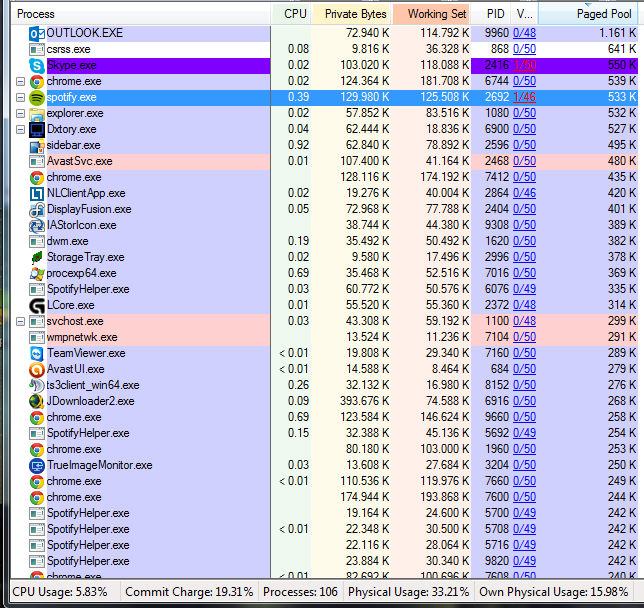Image resolution: width=644 pixels, height=608 pixels.
Task: Click the NLClientApp.exe icon
Action: [x=37, y=193]
